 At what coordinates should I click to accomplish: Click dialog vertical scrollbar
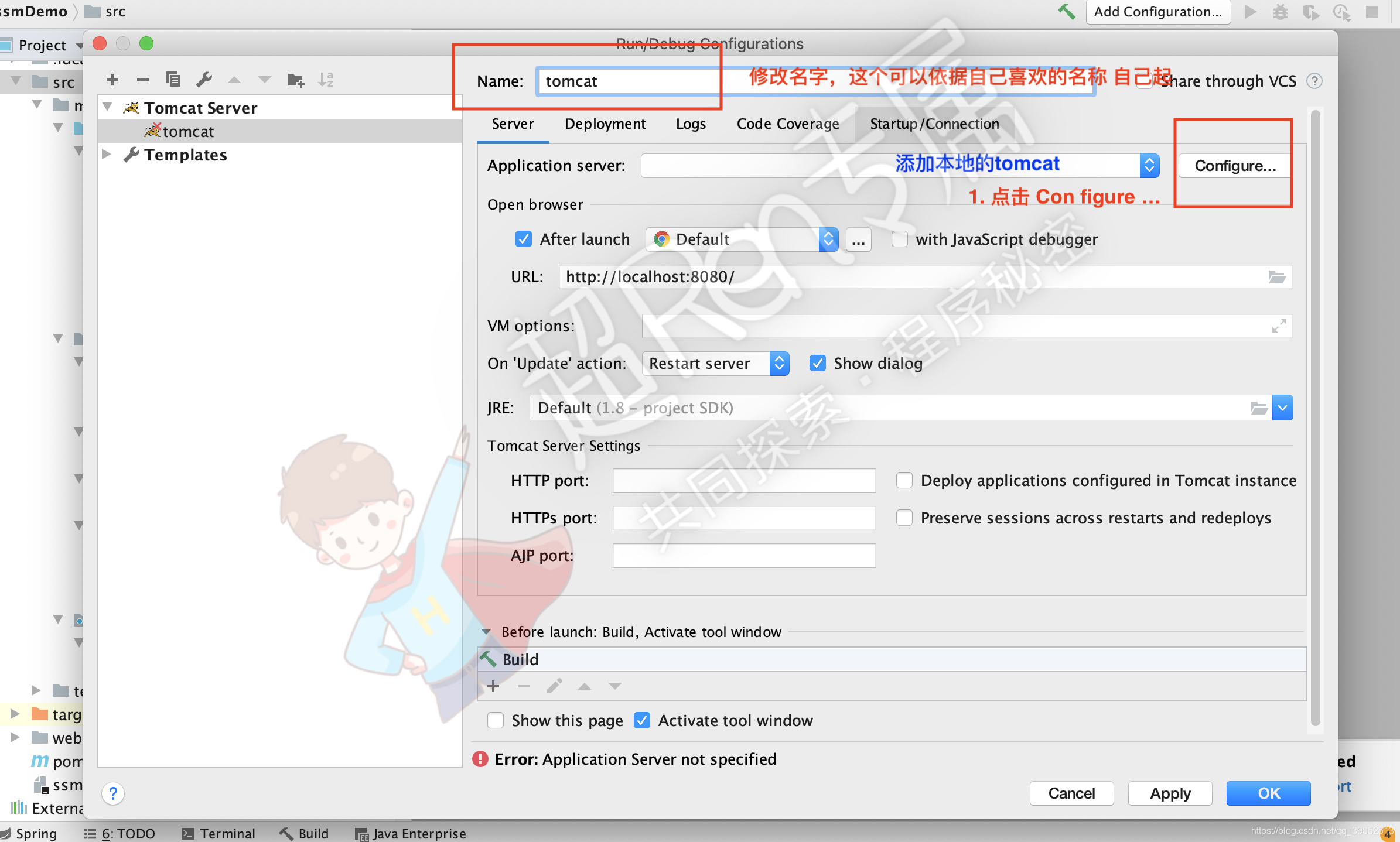point(1315,419)
